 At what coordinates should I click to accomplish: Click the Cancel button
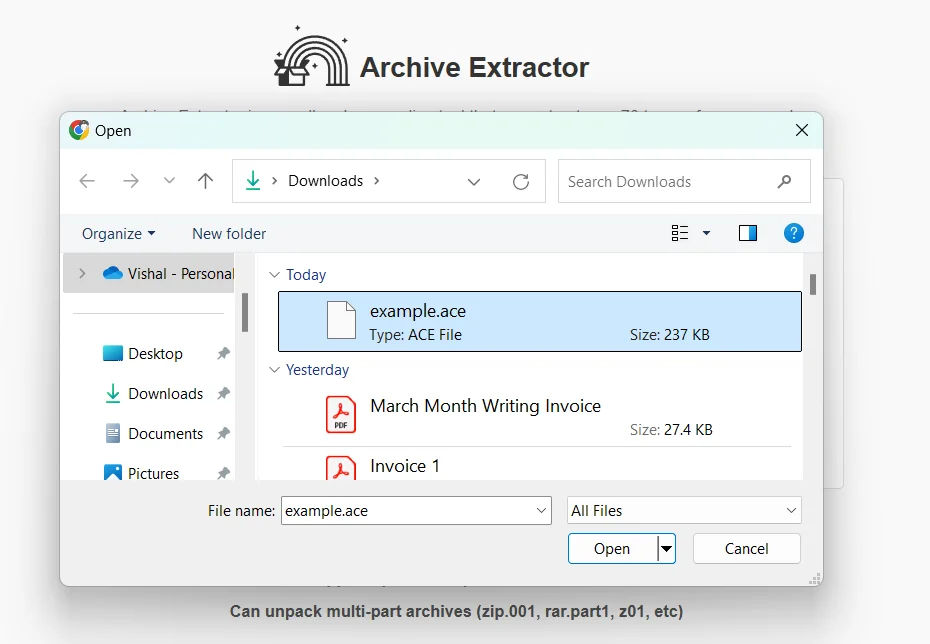747,549
